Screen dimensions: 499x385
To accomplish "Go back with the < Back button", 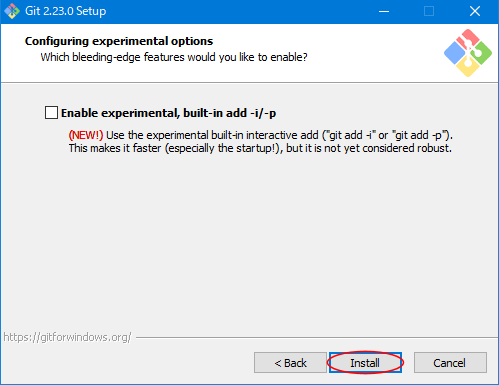I will [x=290, y=363].
